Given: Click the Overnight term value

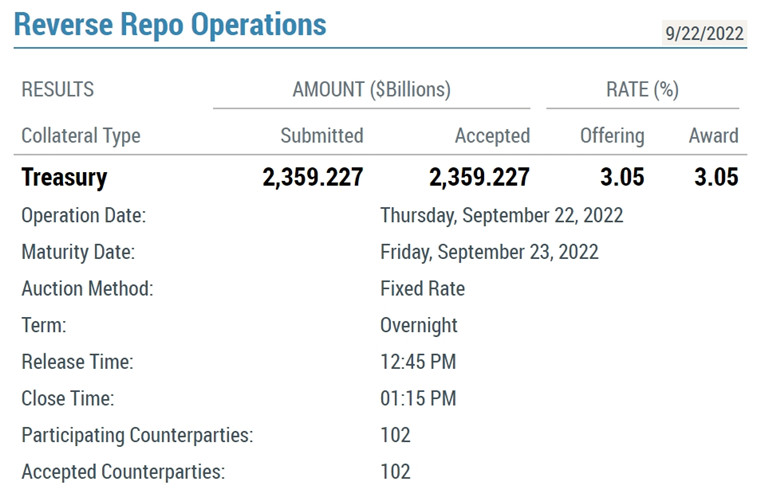Looking at the screenshot, I should click(x=418, y=325).
